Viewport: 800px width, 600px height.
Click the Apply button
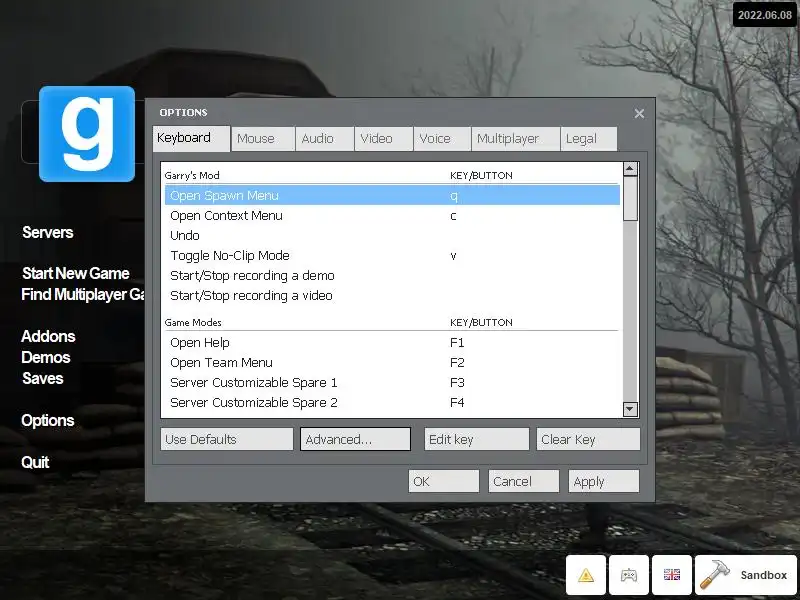click(x=604, y=481)
